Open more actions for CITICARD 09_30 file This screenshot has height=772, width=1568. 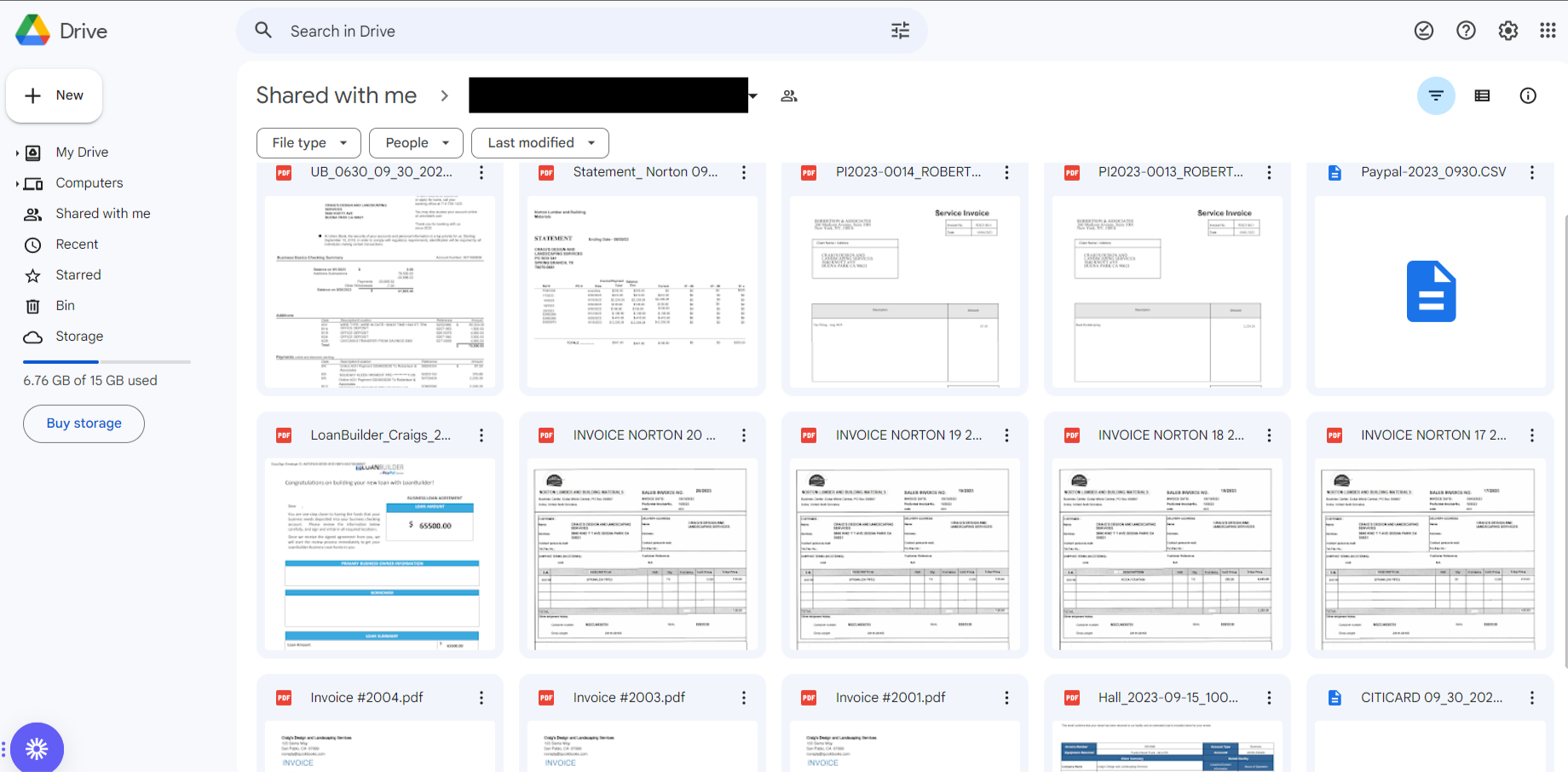[1532, 698]
